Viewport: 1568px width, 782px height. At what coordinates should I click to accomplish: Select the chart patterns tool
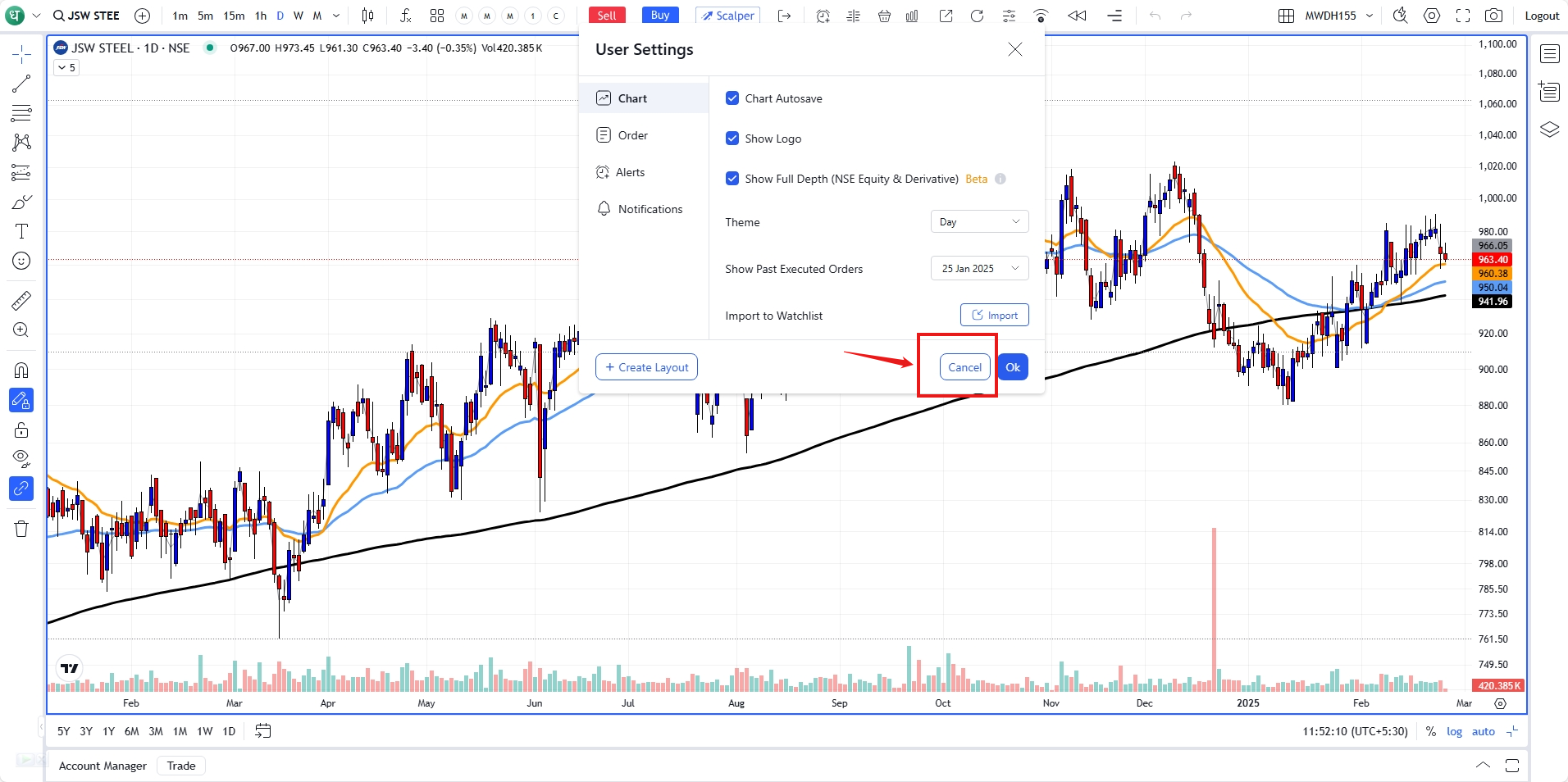(21, 143)
